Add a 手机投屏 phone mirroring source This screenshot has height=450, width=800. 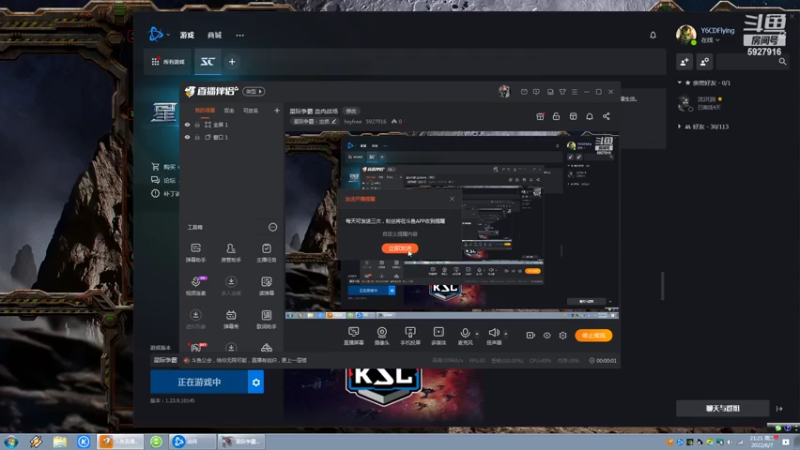[410, 336]
